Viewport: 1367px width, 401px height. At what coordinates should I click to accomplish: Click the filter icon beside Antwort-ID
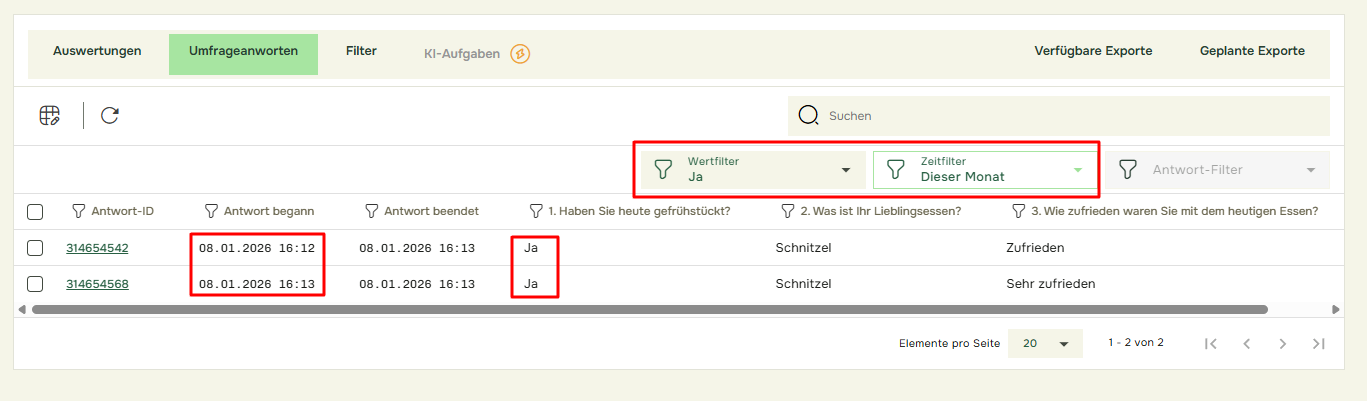[x=79, y=211]
